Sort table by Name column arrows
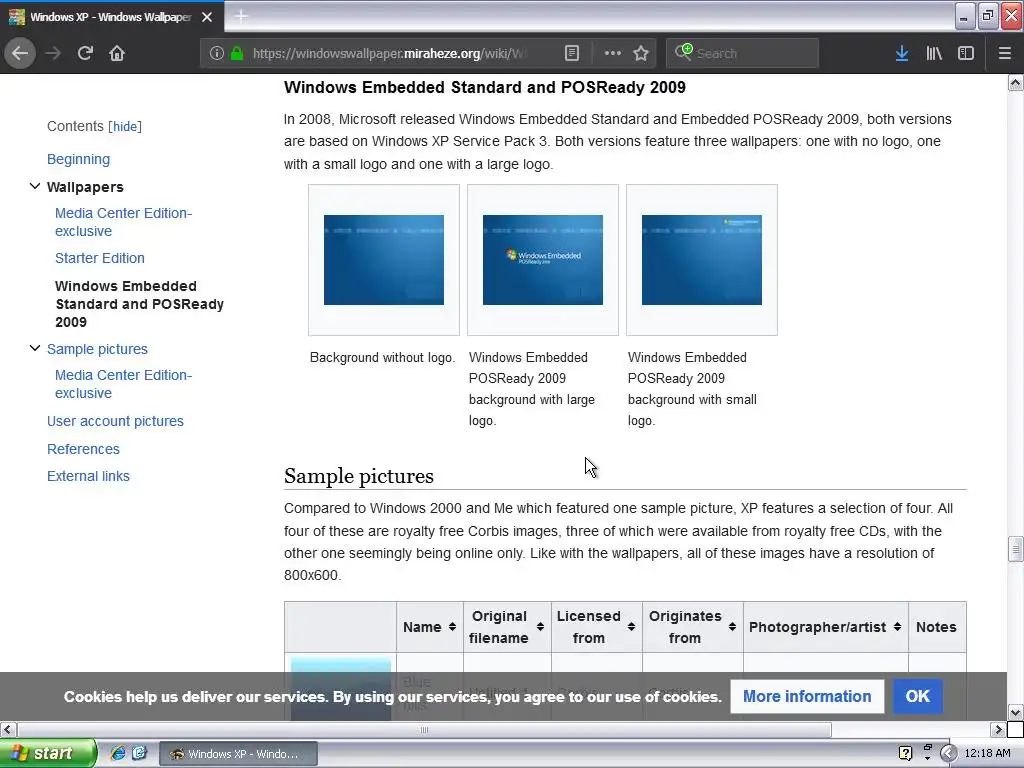 [452, 627]
